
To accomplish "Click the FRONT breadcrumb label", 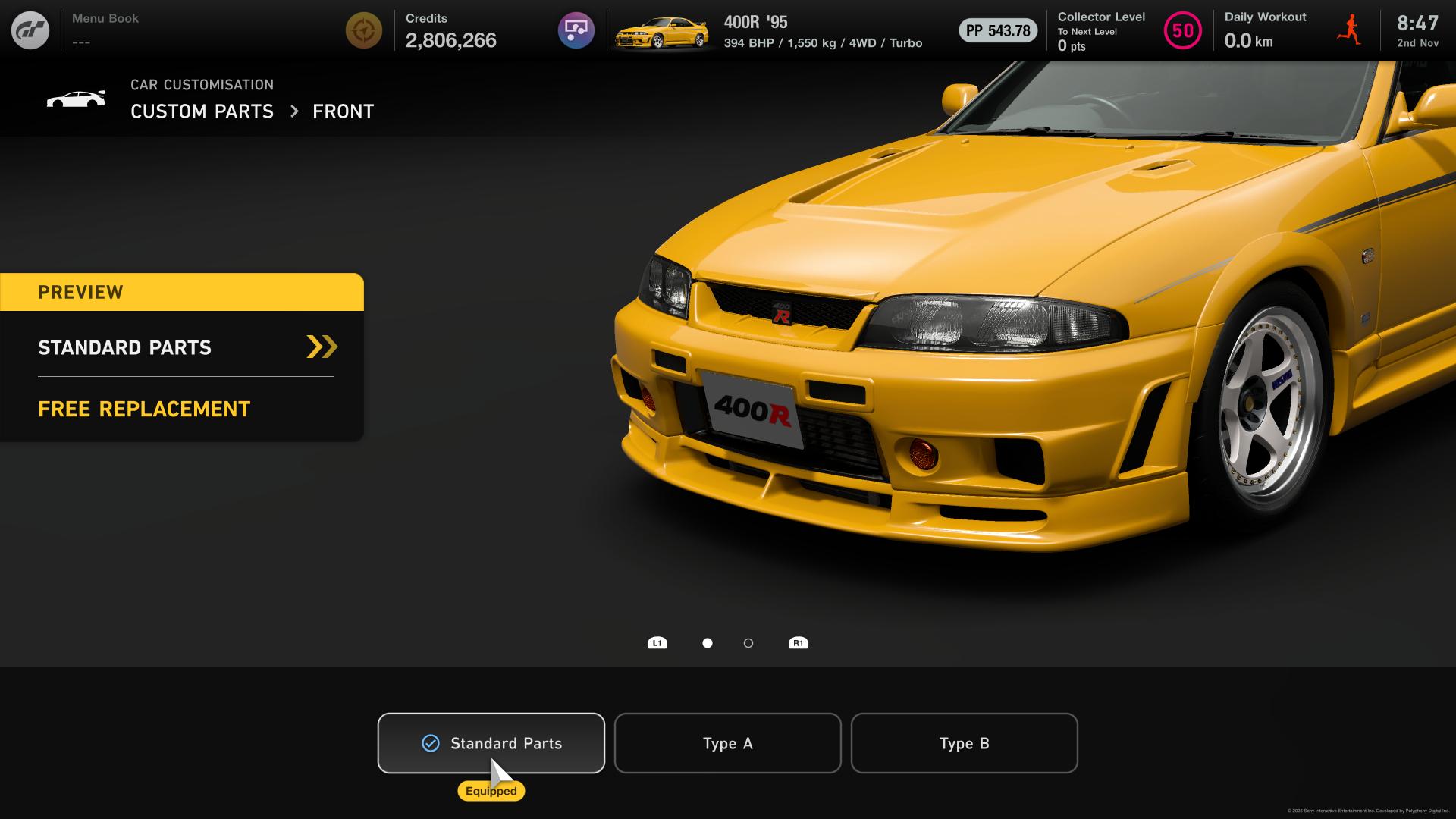I will (344, 111).
